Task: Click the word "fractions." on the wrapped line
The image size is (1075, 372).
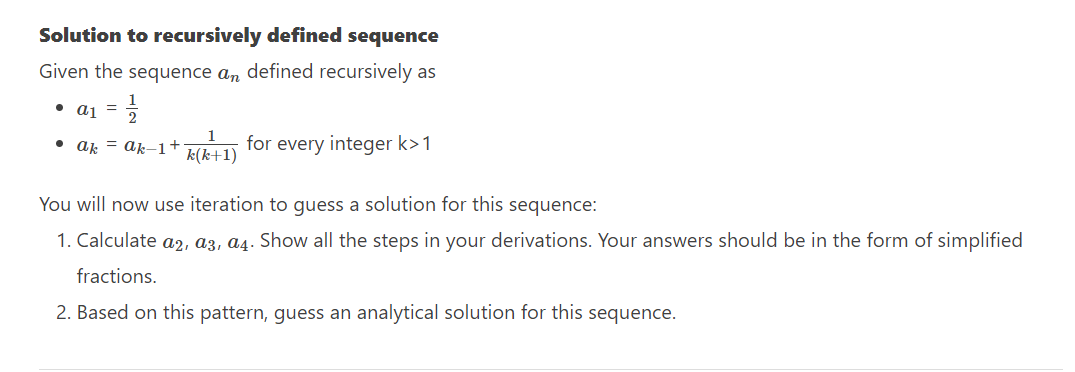Action: (x=117, y=277)
